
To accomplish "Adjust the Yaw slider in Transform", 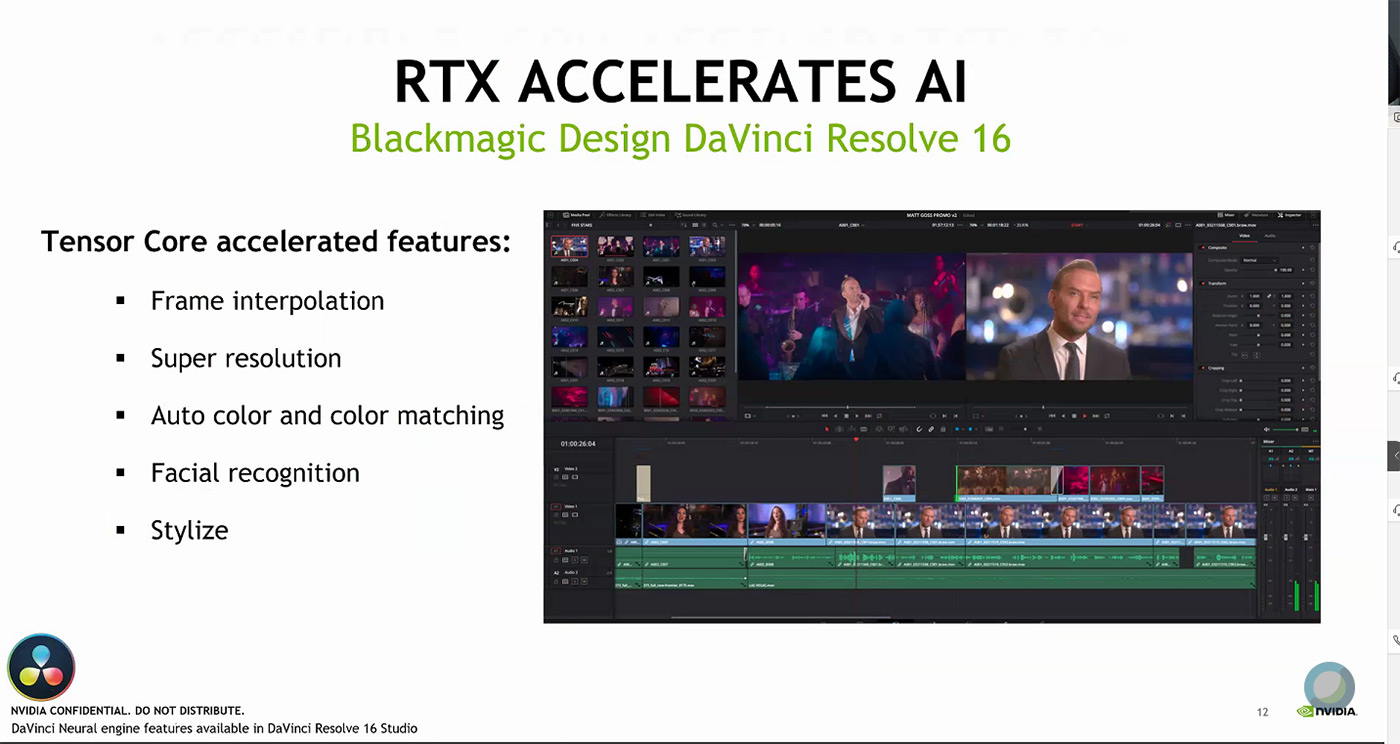I will pos(1258,345).
